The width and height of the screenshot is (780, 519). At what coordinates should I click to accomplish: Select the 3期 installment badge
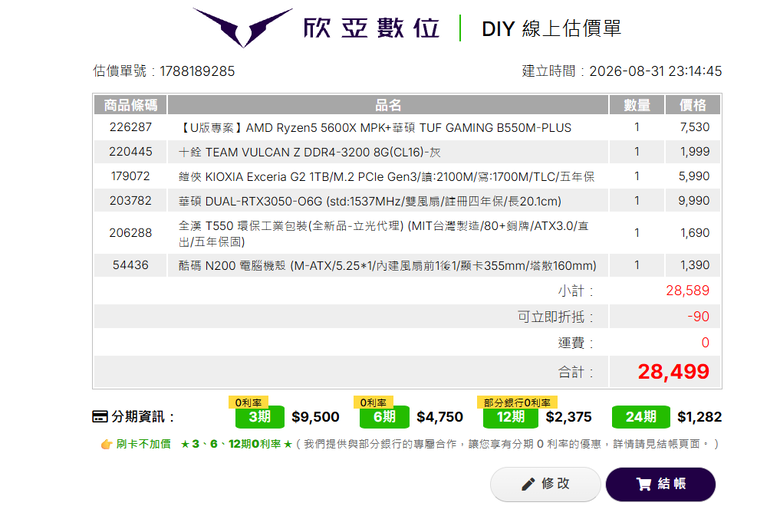tap(260, 417)
